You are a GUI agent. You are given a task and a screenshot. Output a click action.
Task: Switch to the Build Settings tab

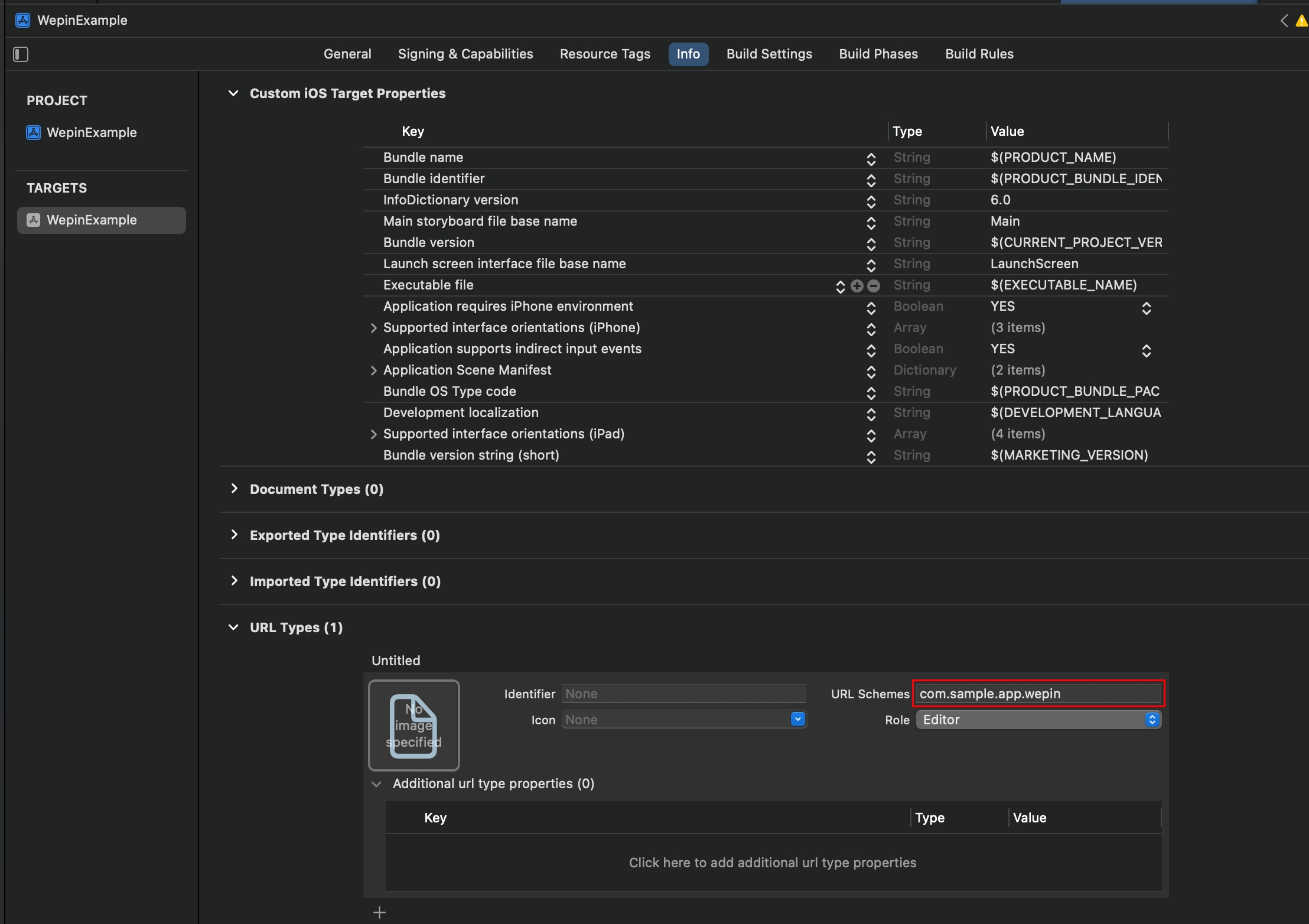769,54
